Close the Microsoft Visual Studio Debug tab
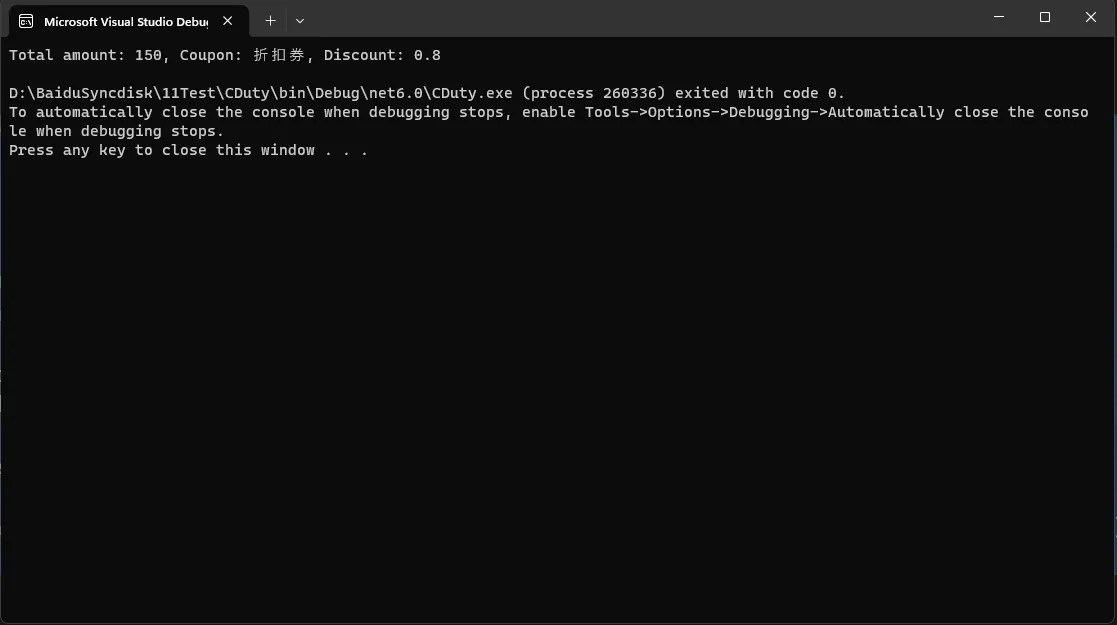The width and height of the screenshot is (1117, 625). 227,21
